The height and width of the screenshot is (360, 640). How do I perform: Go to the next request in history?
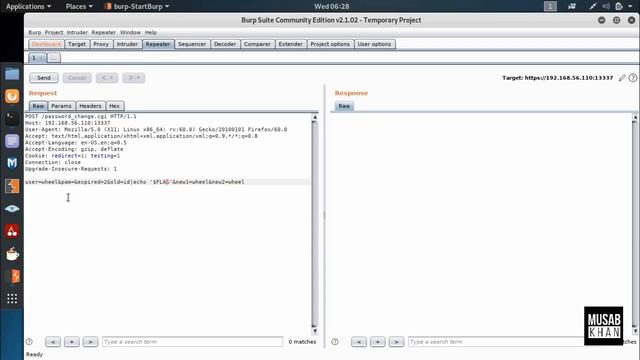click(x=133, y=78)
